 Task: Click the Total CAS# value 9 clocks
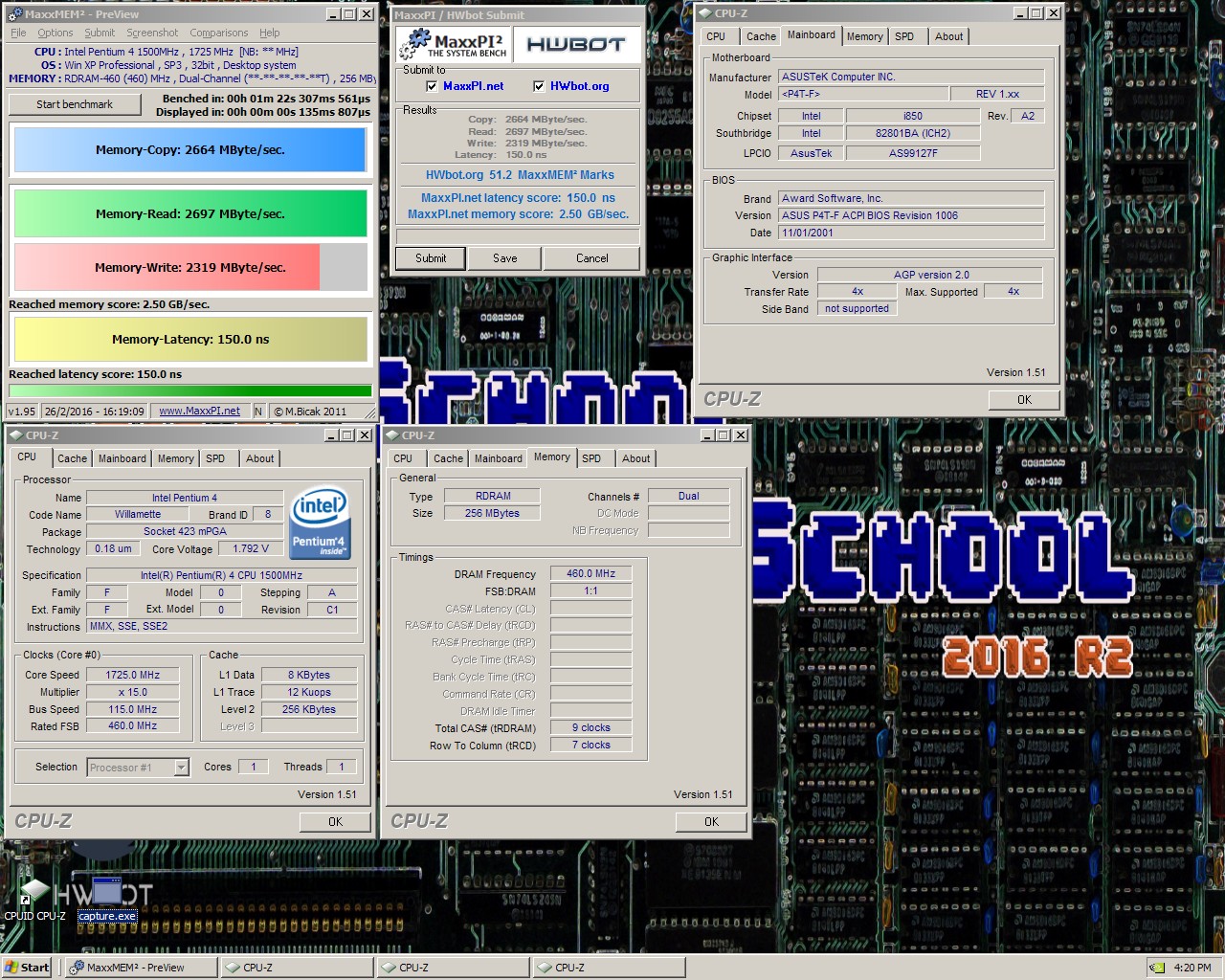click(591, 728)
